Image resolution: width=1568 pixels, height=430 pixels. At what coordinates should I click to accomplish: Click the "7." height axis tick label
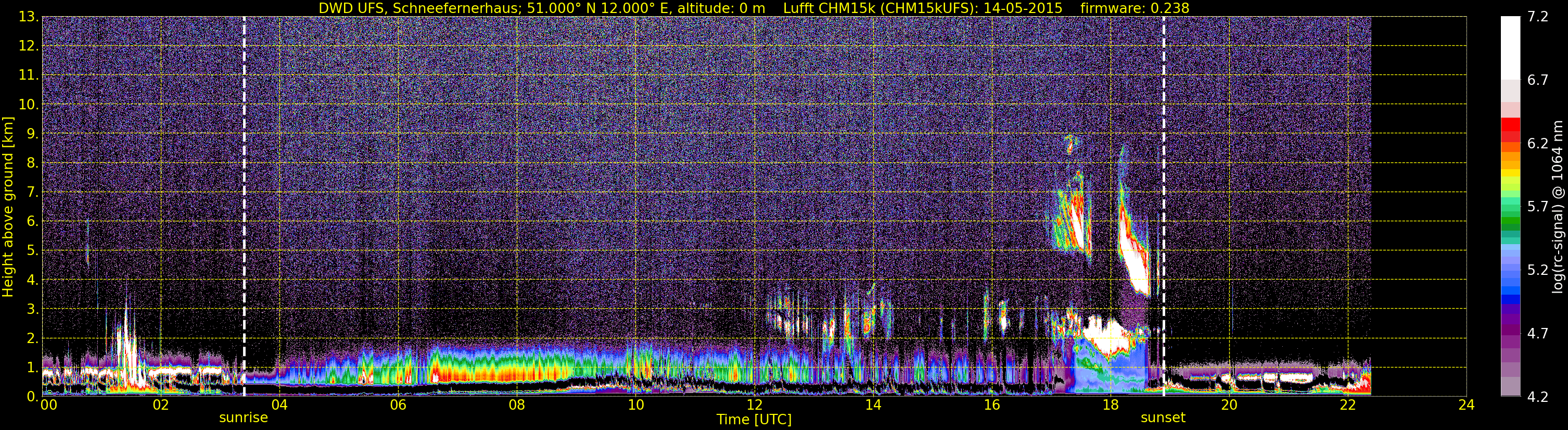pos(32,192)
